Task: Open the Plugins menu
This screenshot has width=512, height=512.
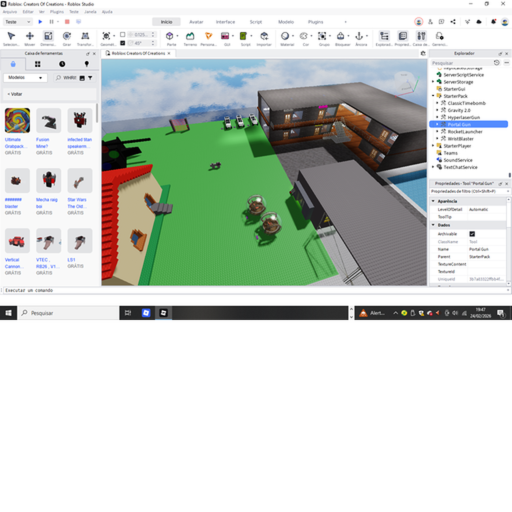Action: pyautogui.click(x=57, y=12)
